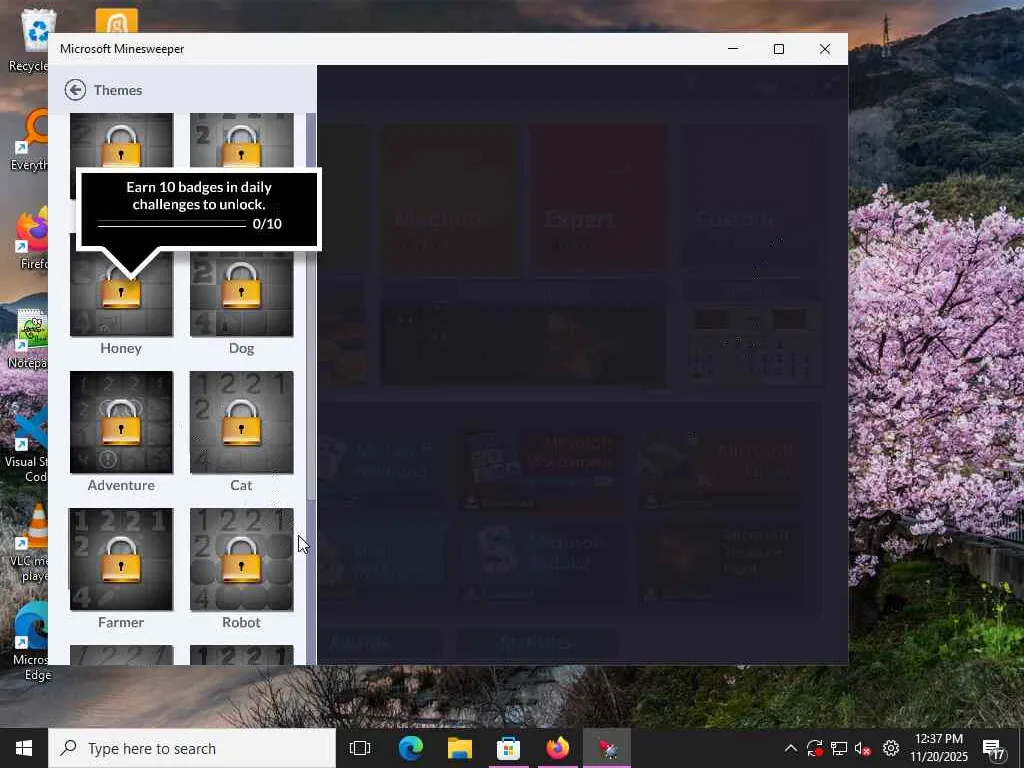Click the sync status tray icon

pos(814,748)
